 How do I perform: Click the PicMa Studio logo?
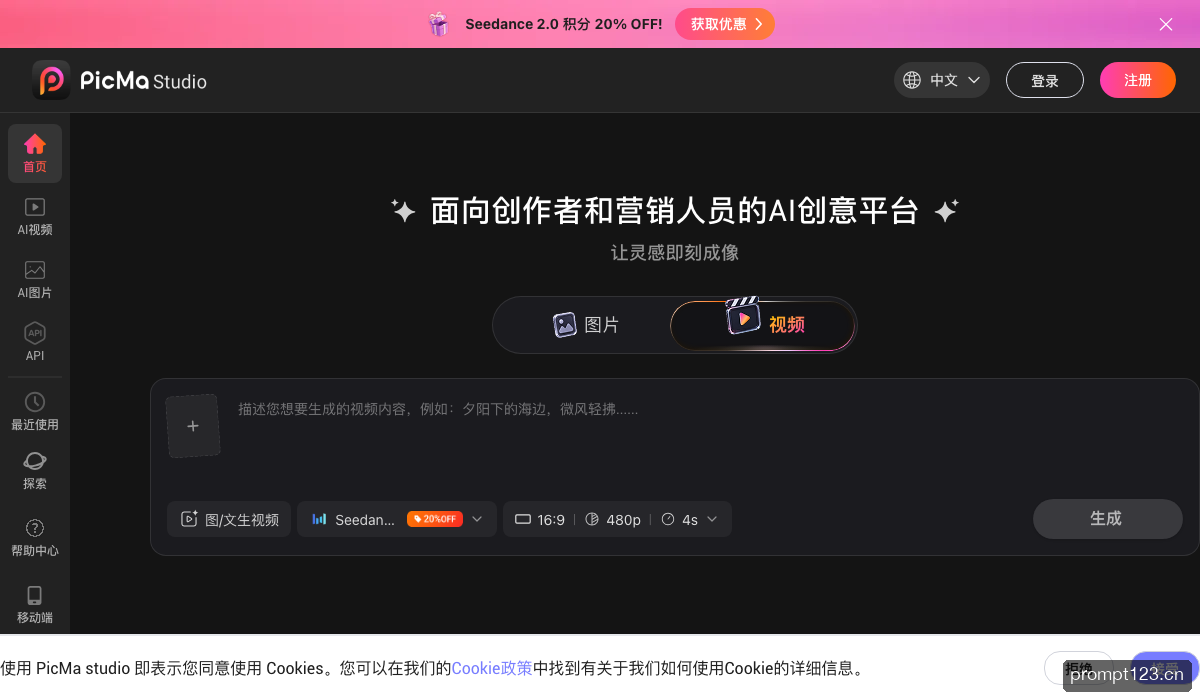click(x=120, y=81)
